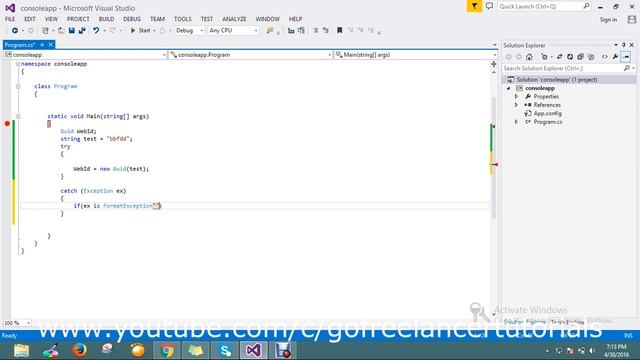Open the Any CPU platform dropdown

[233, 31]
